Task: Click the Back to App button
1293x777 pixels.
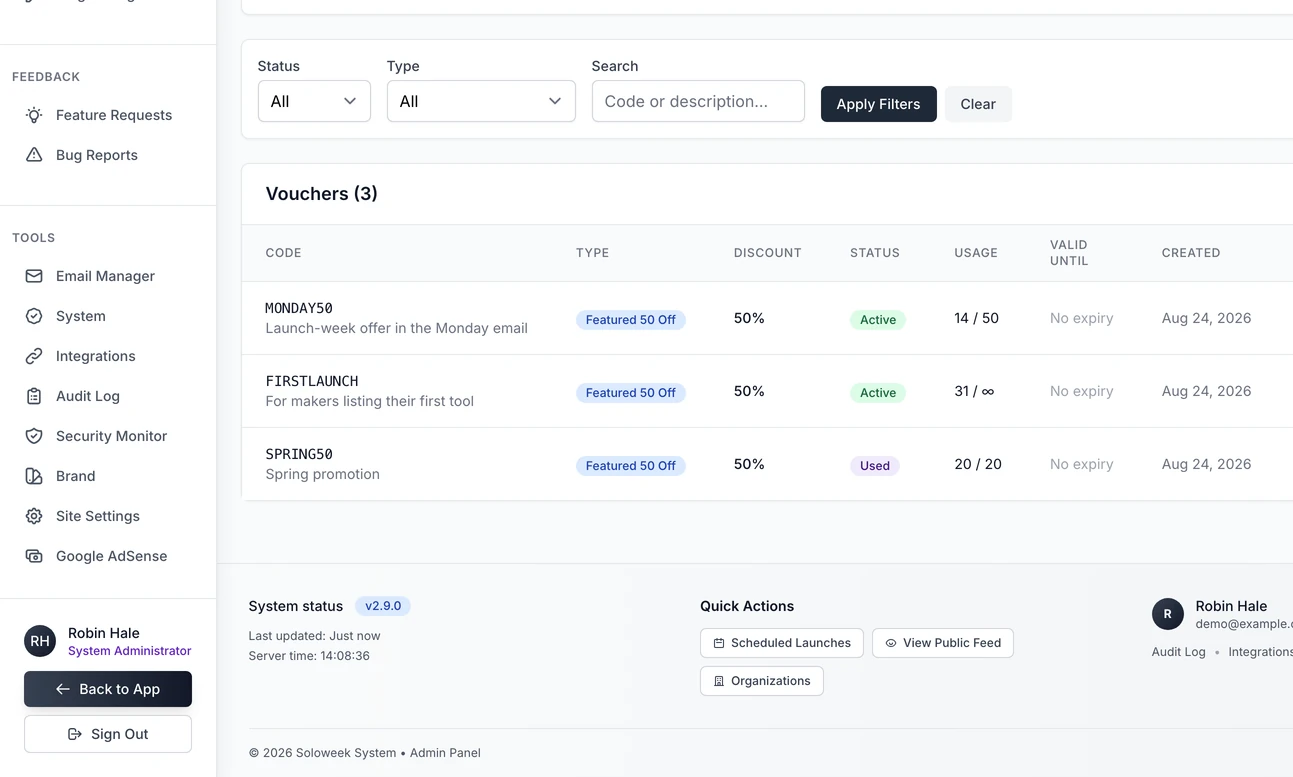Action: tap(108, 689)
